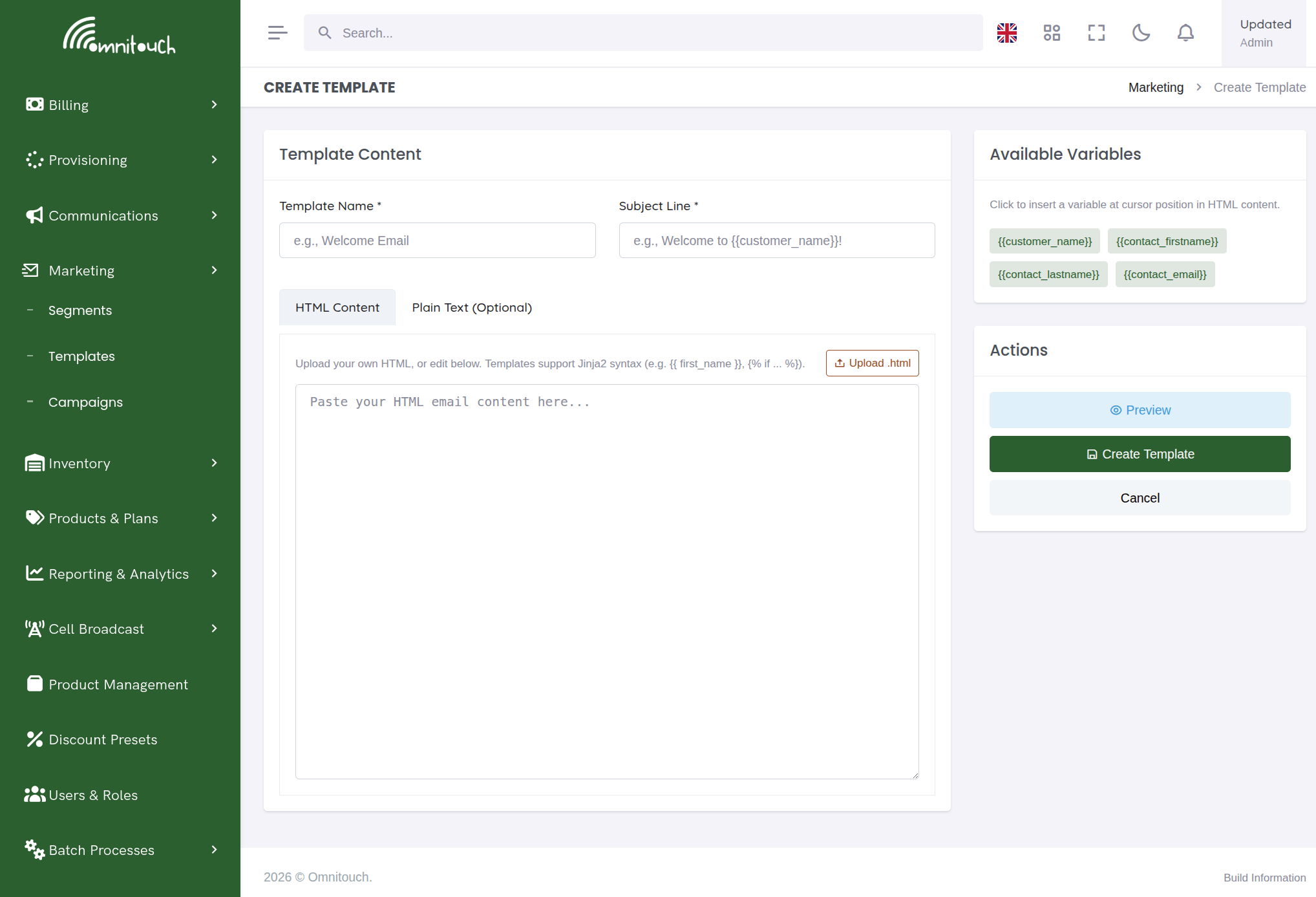Focus the top Search box

point(643,33)
